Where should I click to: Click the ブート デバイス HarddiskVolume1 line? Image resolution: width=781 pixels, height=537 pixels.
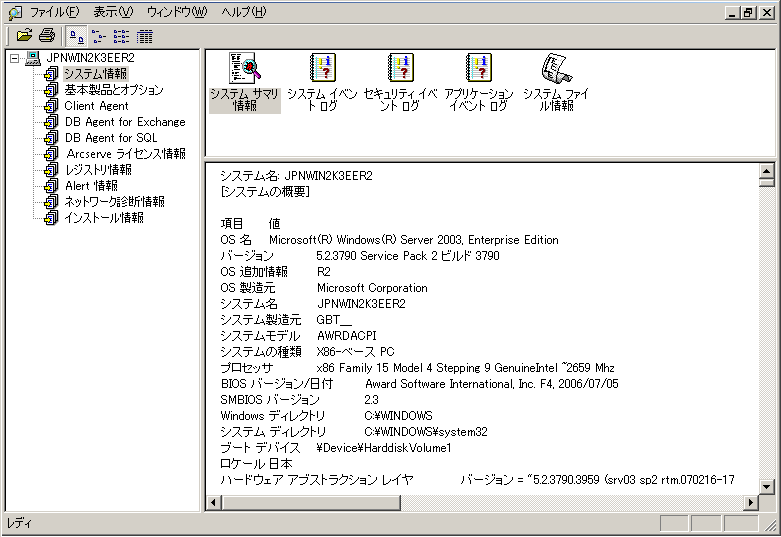pos(336,448)
